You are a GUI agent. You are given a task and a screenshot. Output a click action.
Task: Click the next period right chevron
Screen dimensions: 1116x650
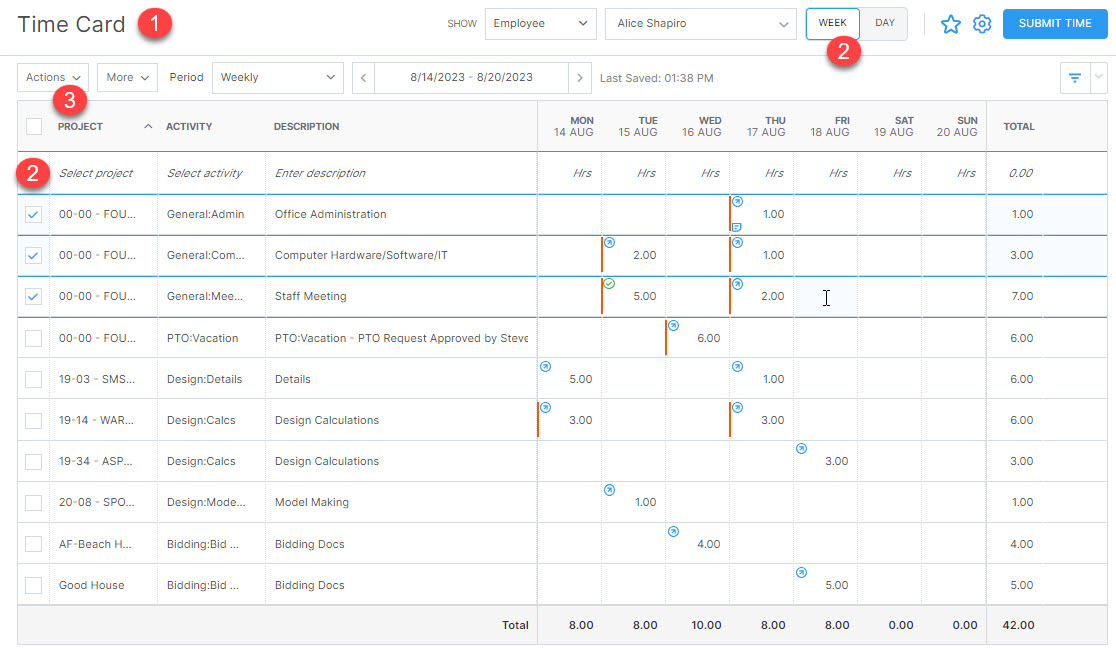[x=580, y=77]
